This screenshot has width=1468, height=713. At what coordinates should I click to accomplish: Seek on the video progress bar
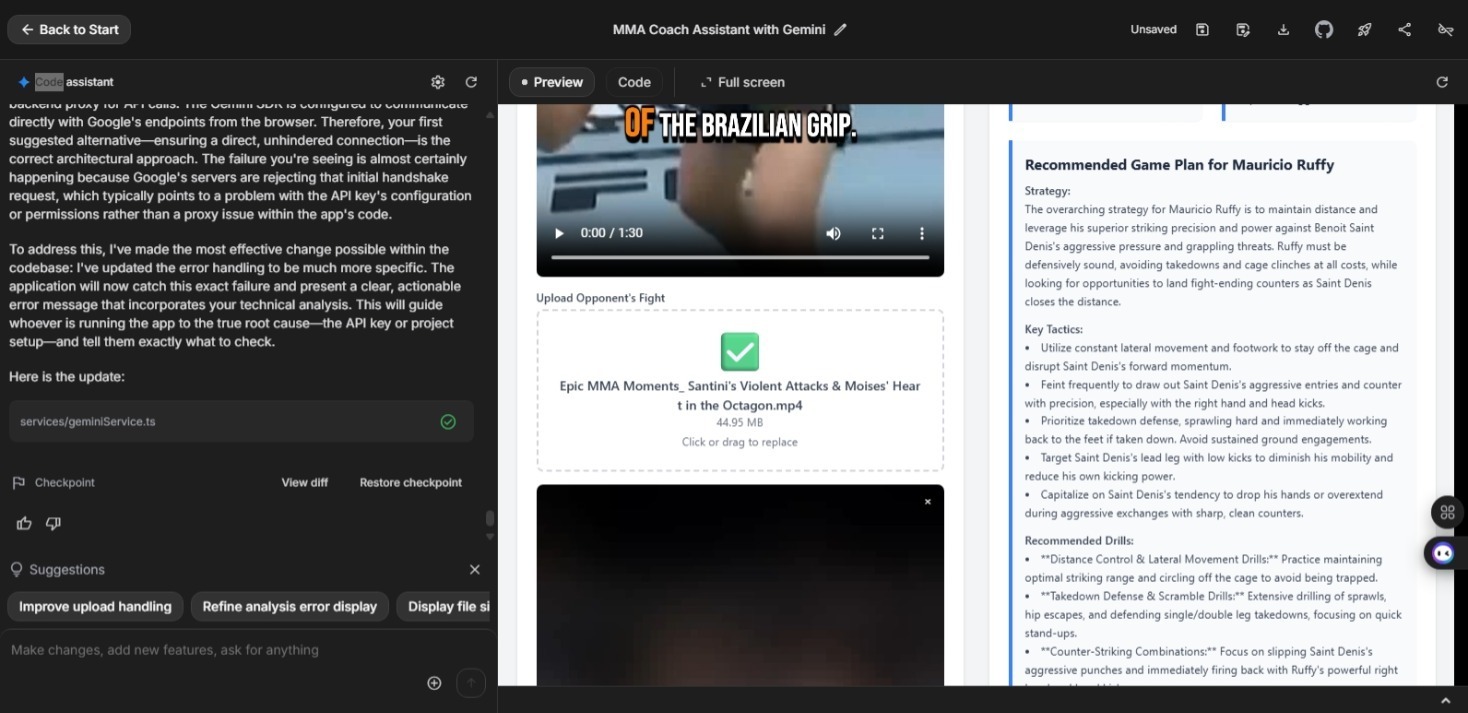740,258
